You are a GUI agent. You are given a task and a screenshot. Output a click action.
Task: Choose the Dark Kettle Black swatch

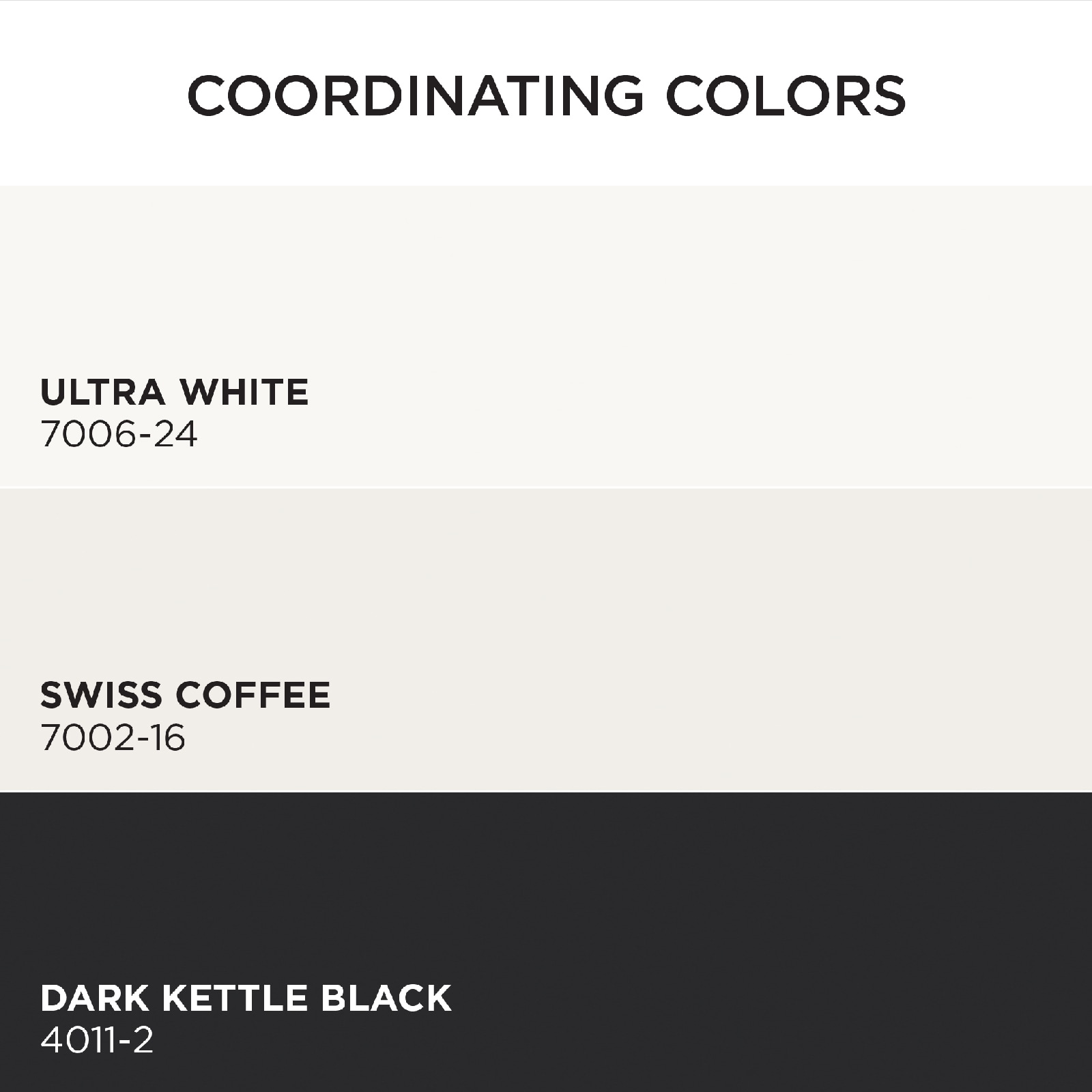click(546, 943)
